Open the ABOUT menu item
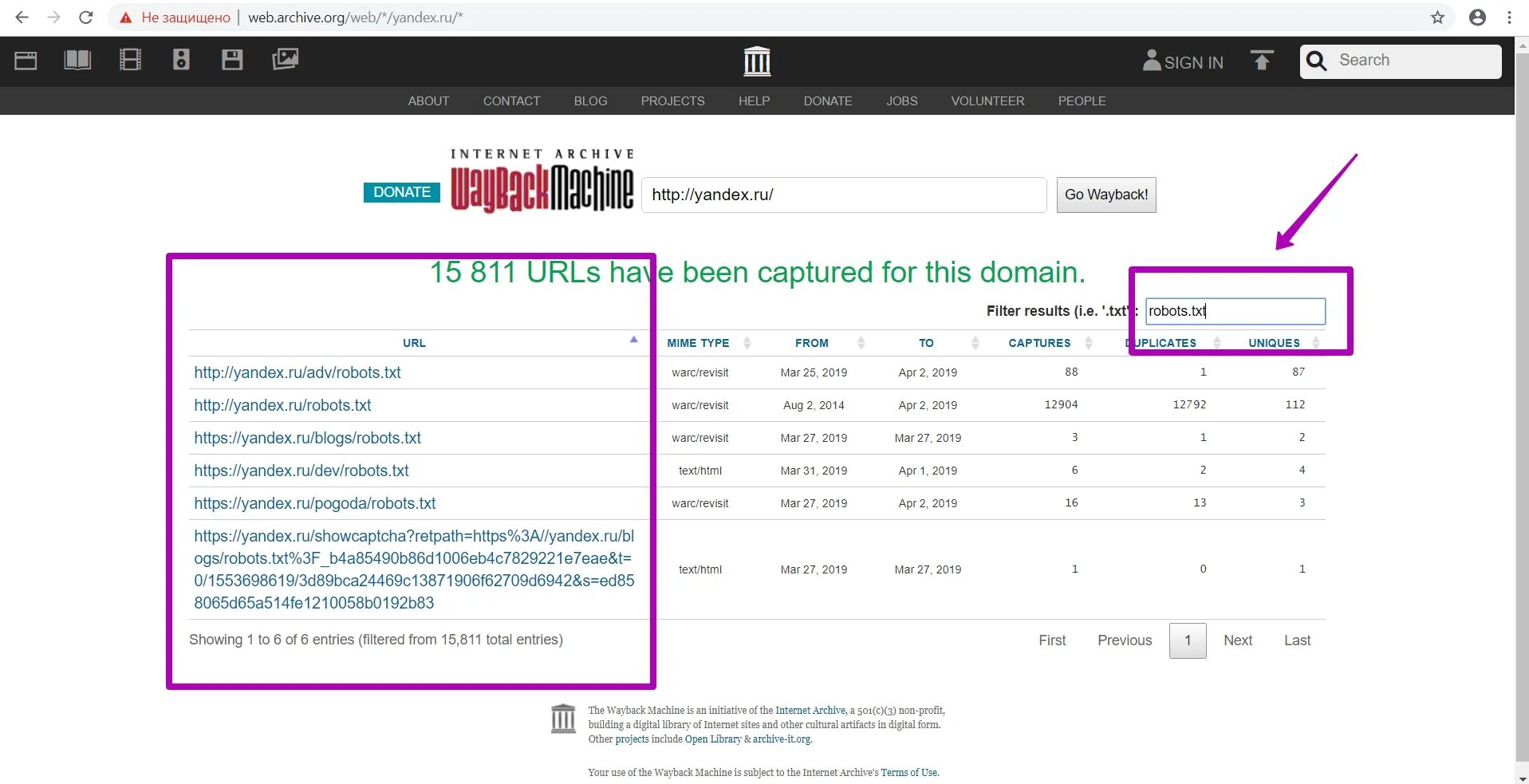This screenshot has height=784, width=1529. 428,101
